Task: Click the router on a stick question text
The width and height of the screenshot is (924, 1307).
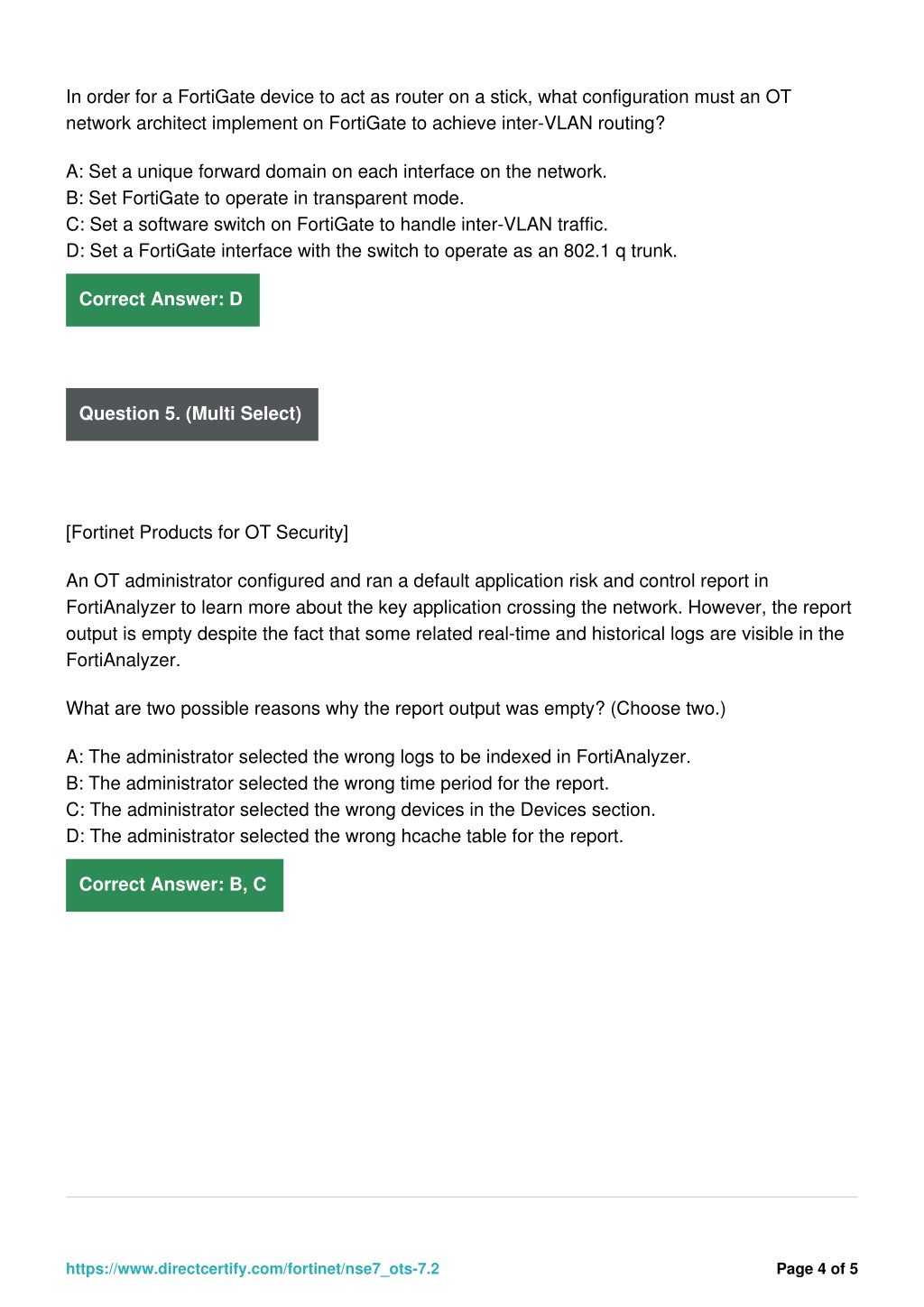Action: (429, 110)
